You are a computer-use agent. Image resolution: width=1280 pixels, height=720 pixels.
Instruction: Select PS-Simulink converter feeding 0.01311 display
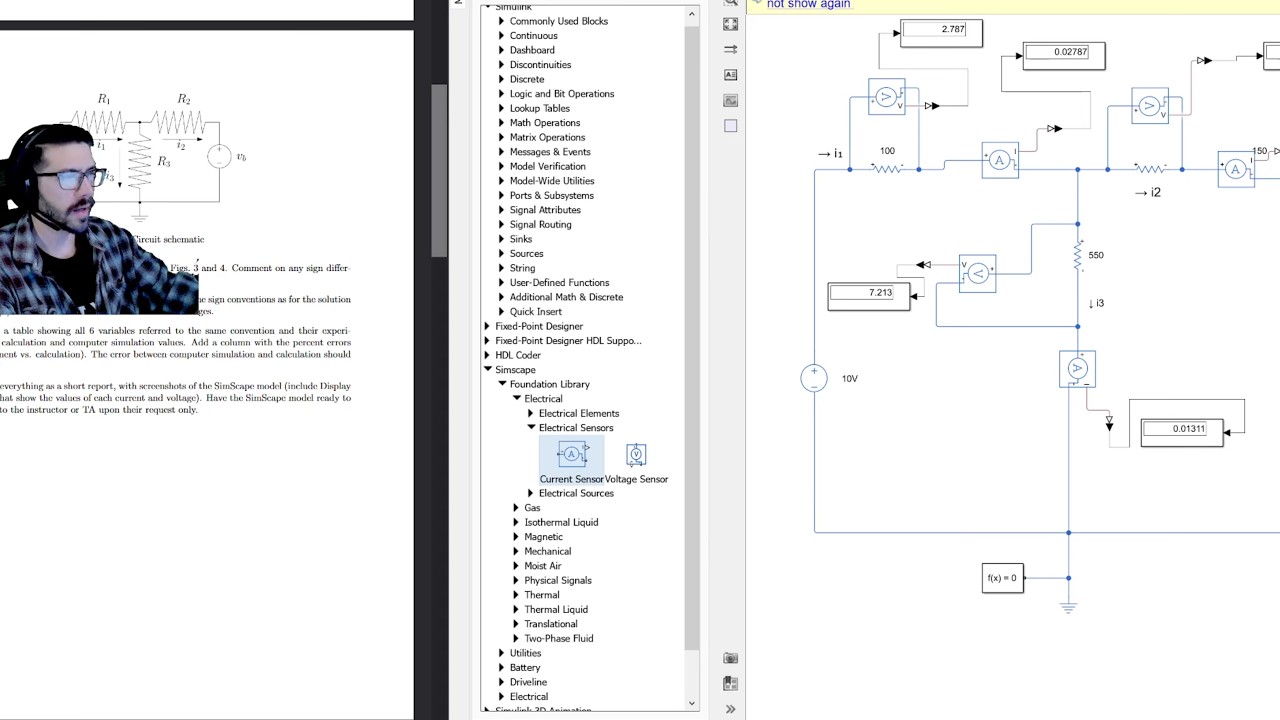1109,425
